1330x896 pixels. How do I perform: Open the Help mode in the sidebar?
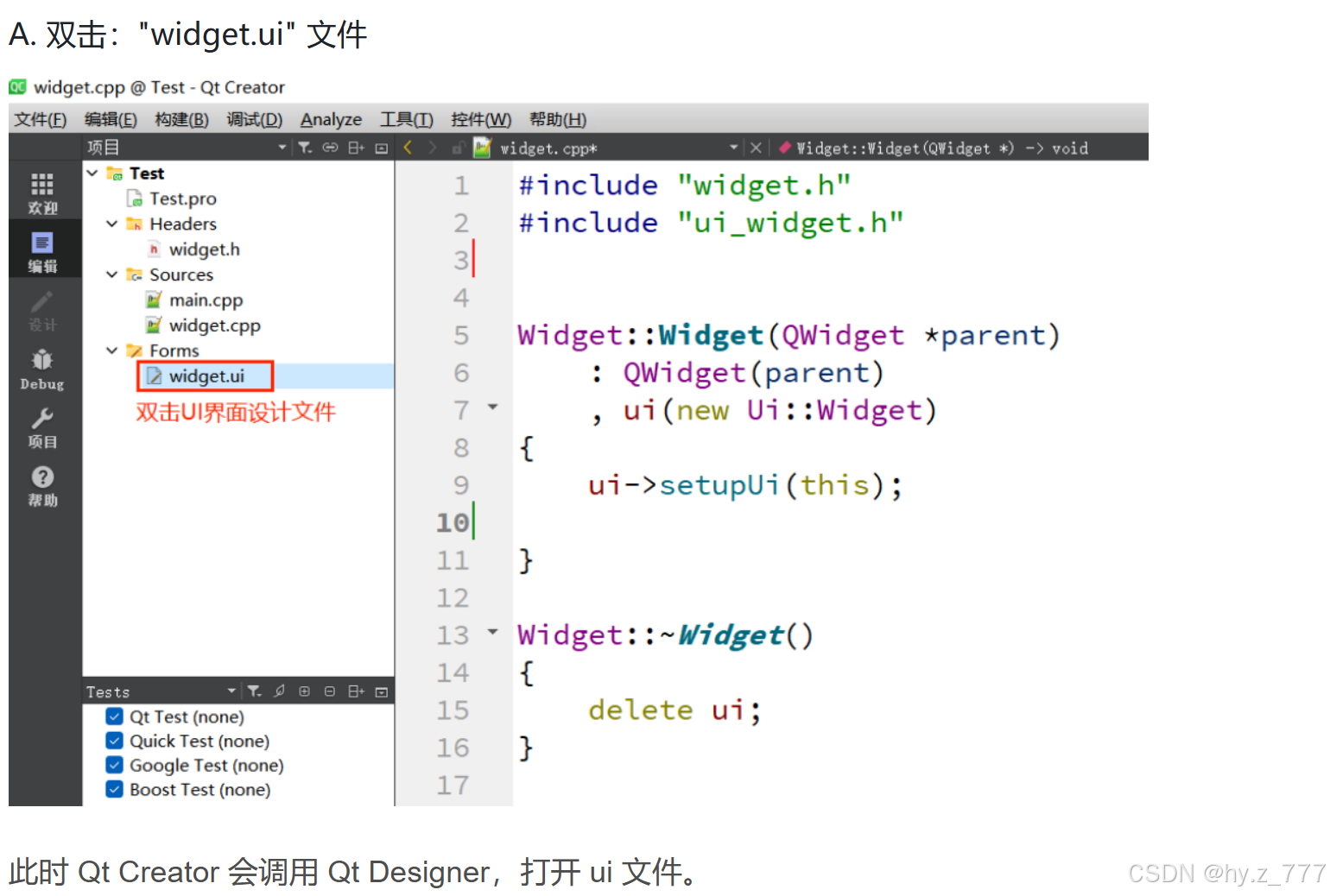pos(42,487)
